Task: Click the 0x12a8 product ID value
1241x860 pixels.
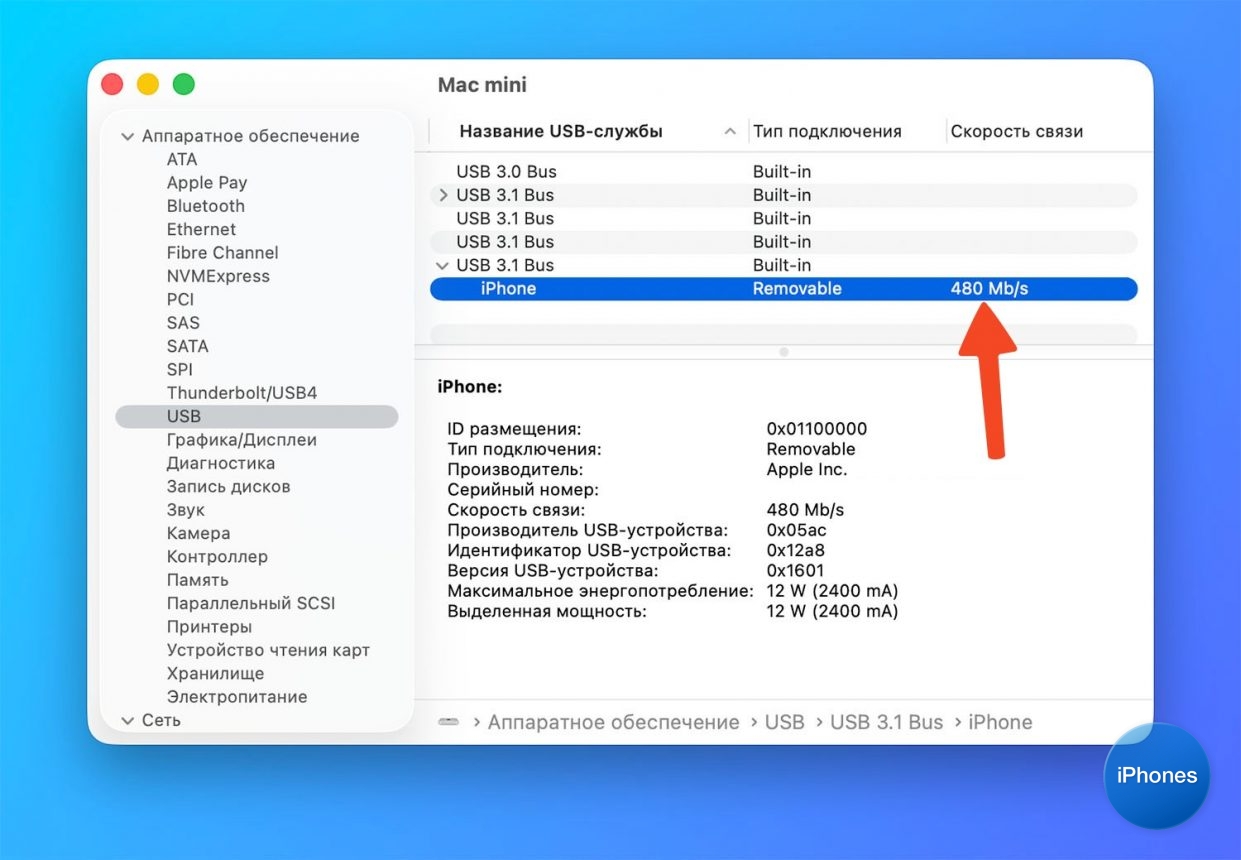Action: point(796,550)
